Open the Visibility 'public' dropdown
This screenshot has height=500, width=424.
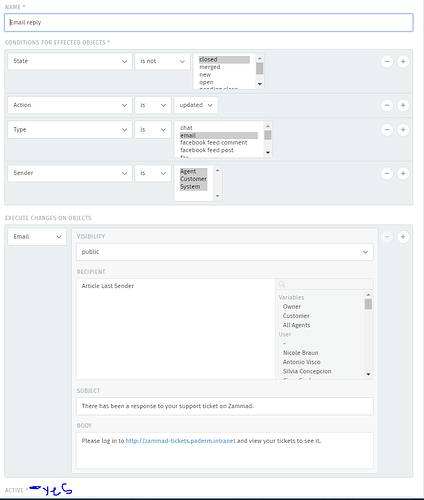tap(225, 252)
